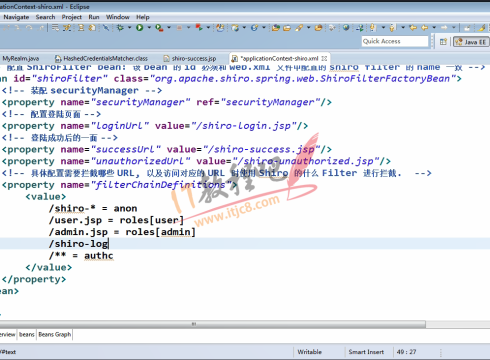
Task: Open the Navigate menu
Action: pyautogui.click(x=16, y=17)
